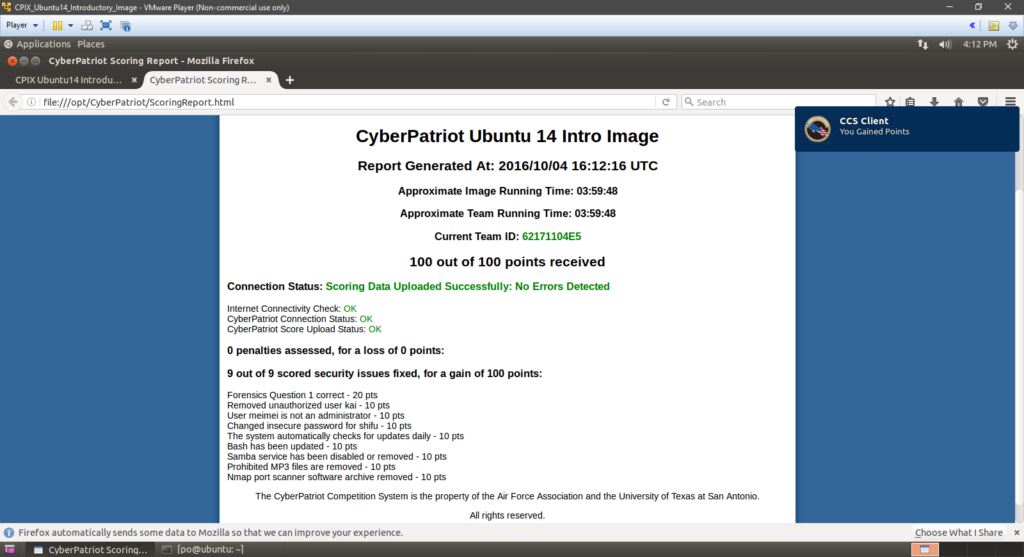Open the Firefox hamburger menu

point(1010,102)
